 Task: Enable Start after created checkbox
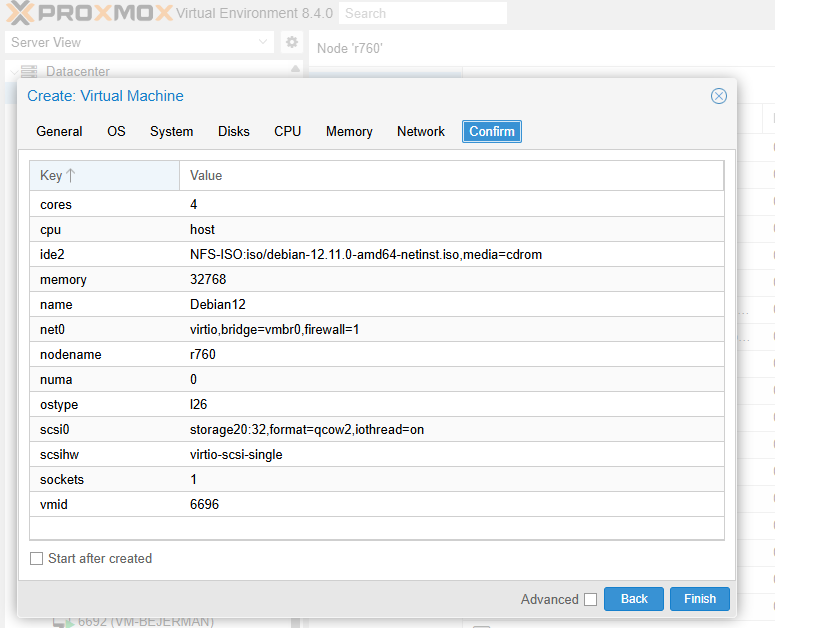[37, 559]
